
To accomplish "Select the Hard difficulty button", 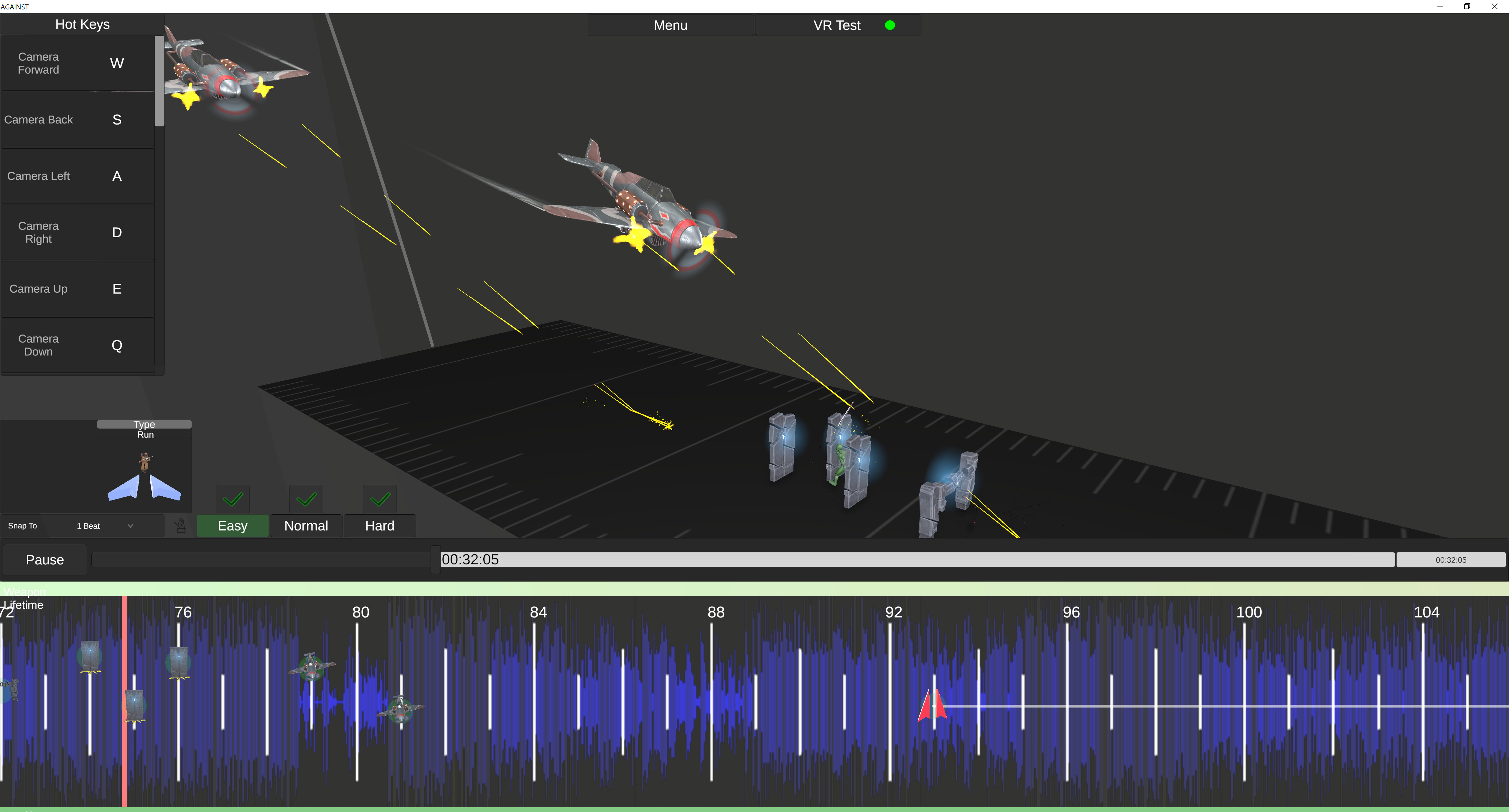I will click(x=380, y=526).
